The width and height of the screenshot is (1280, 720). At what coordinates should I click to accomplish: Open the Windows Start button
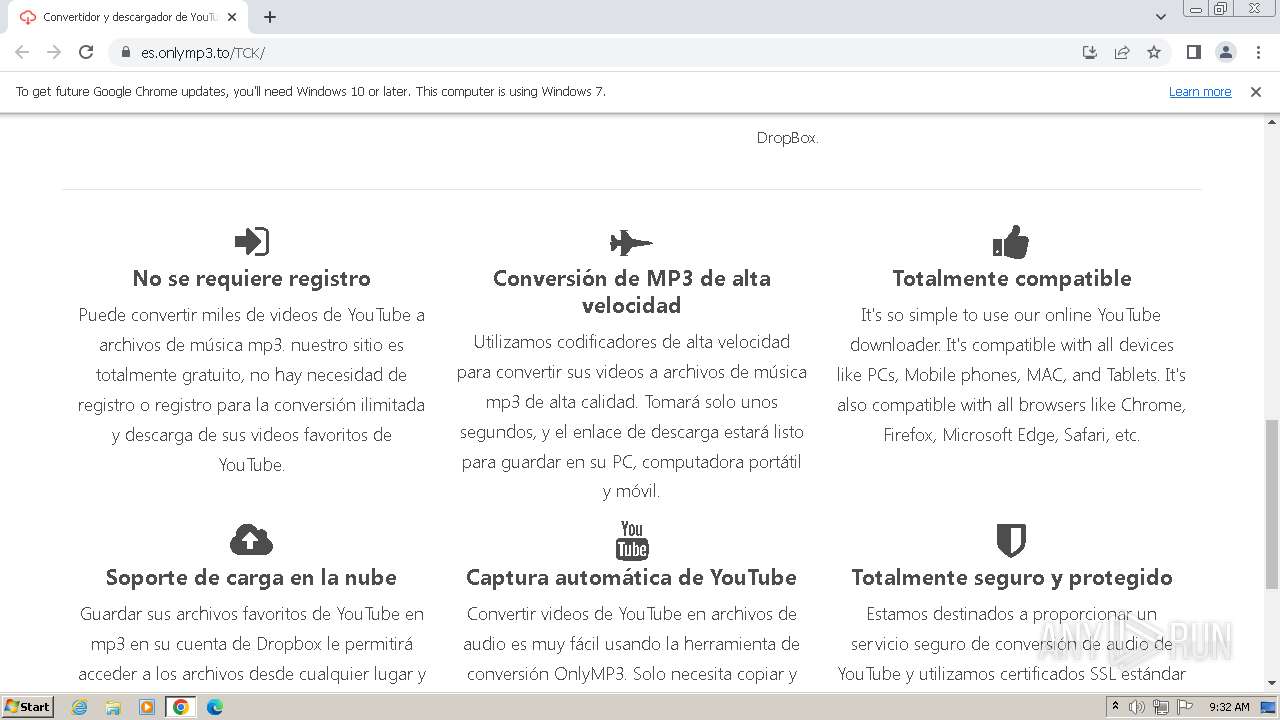coord(28,707)
